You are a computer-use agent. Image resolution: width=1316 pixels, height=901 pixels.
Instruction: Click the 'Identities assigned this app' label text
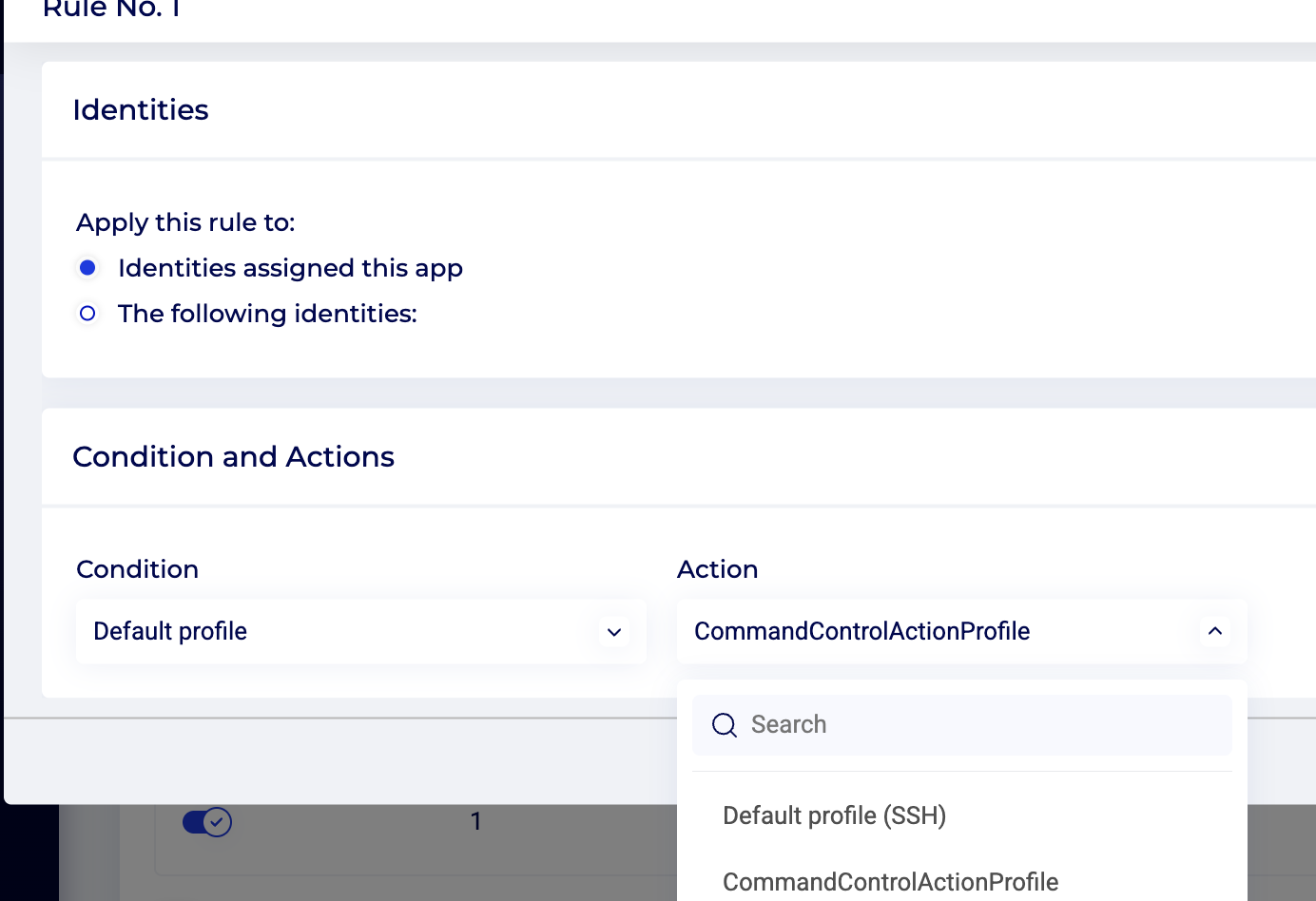290,268
